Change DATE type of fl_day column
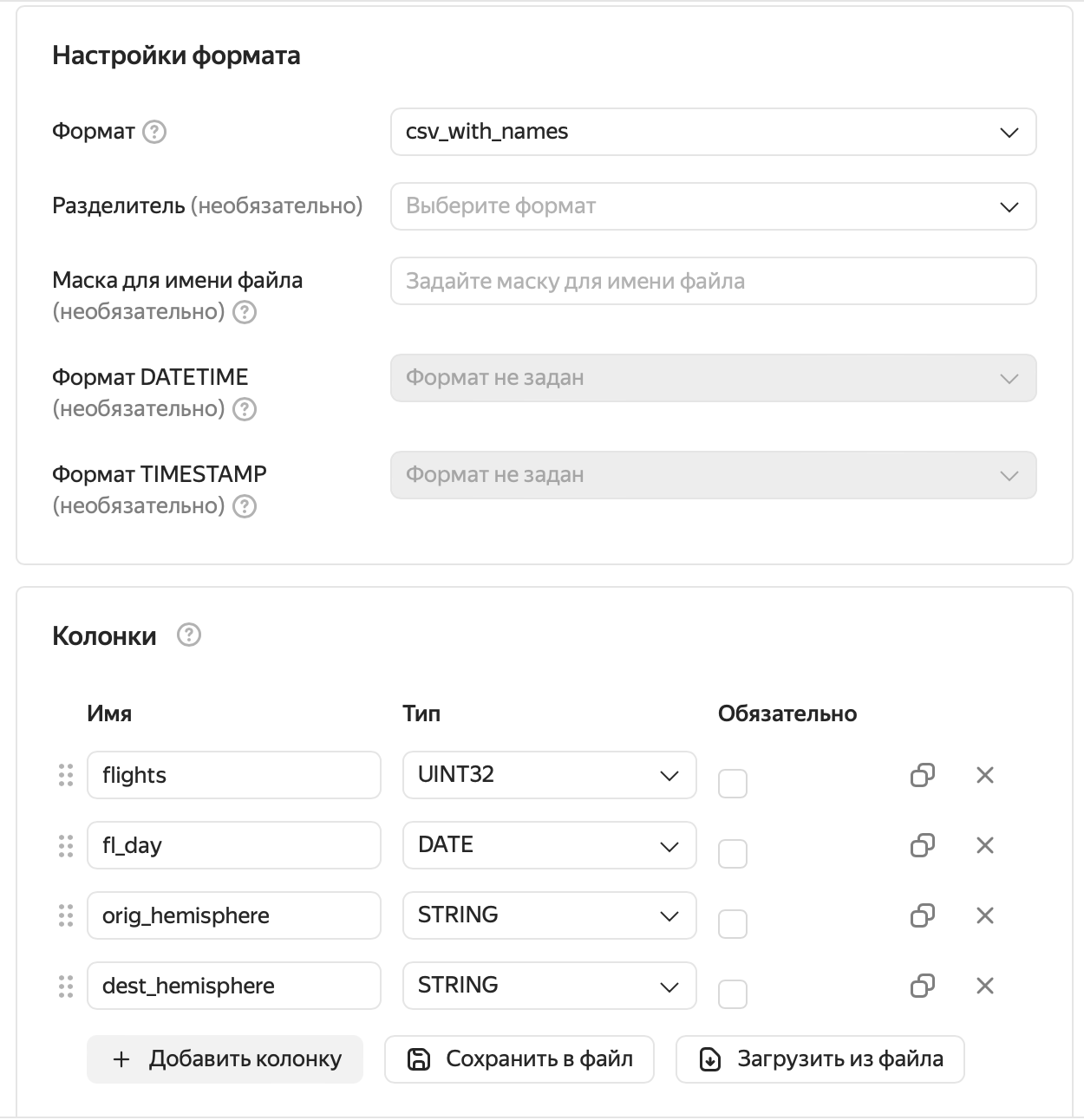The image size is (1084, 1120). pos(549,845)
